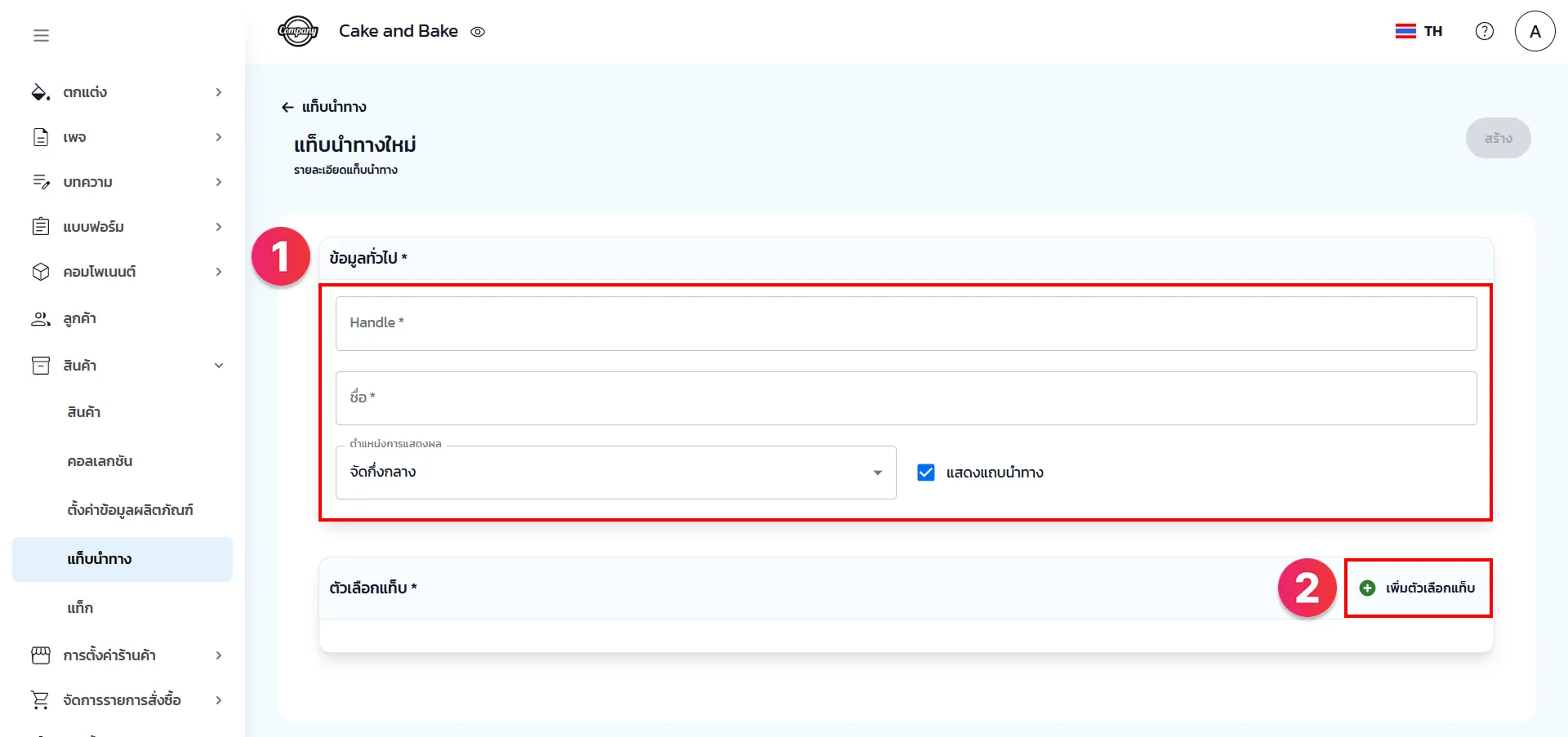
Task: Toggle the แสดงแถบนำทาง checkbox
Action: (x=925, y=473)
